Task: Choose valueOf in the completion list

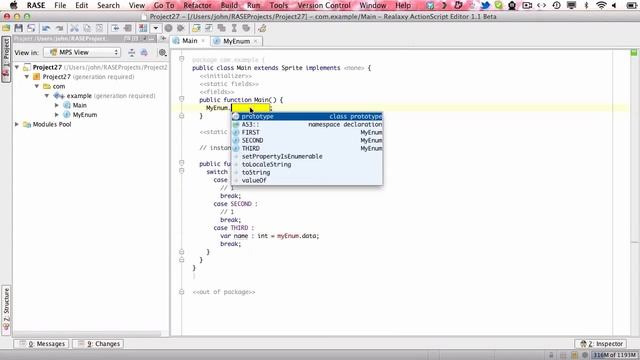Action: click(x=307, y=180)
